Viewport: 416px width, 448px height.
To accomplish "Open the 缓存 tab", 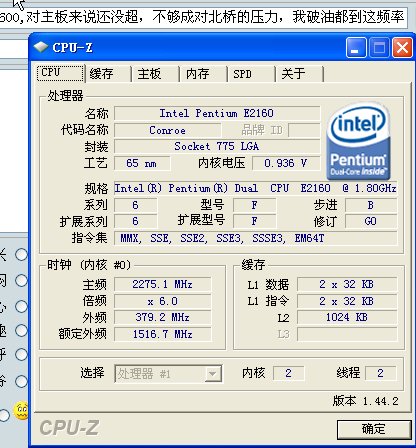I will (x=107, y=73).
